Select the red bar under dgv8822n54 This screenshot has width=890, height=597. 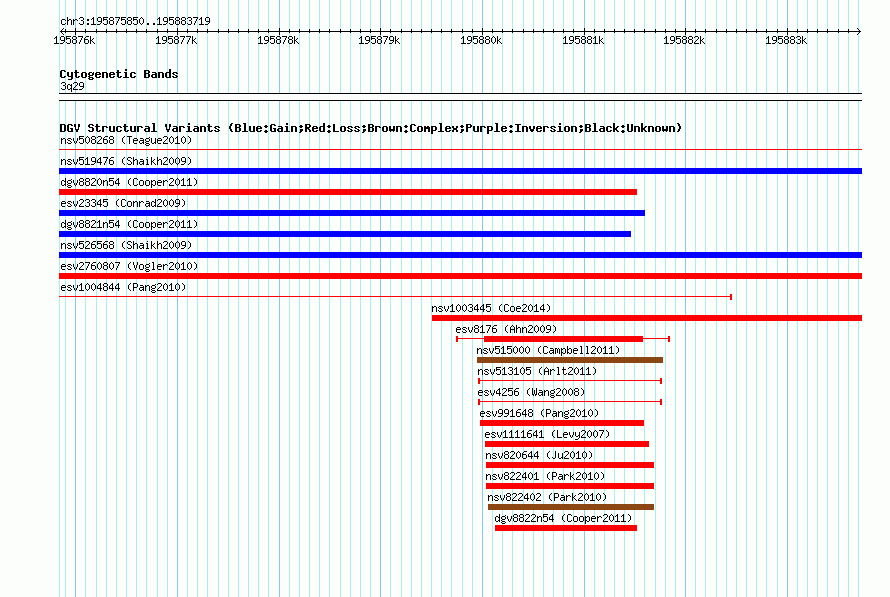566,528
